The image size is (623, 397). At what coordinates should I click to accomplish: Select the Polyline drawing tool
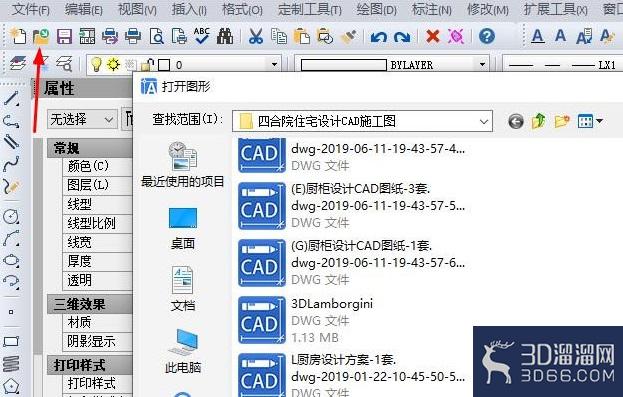point(11,121)
